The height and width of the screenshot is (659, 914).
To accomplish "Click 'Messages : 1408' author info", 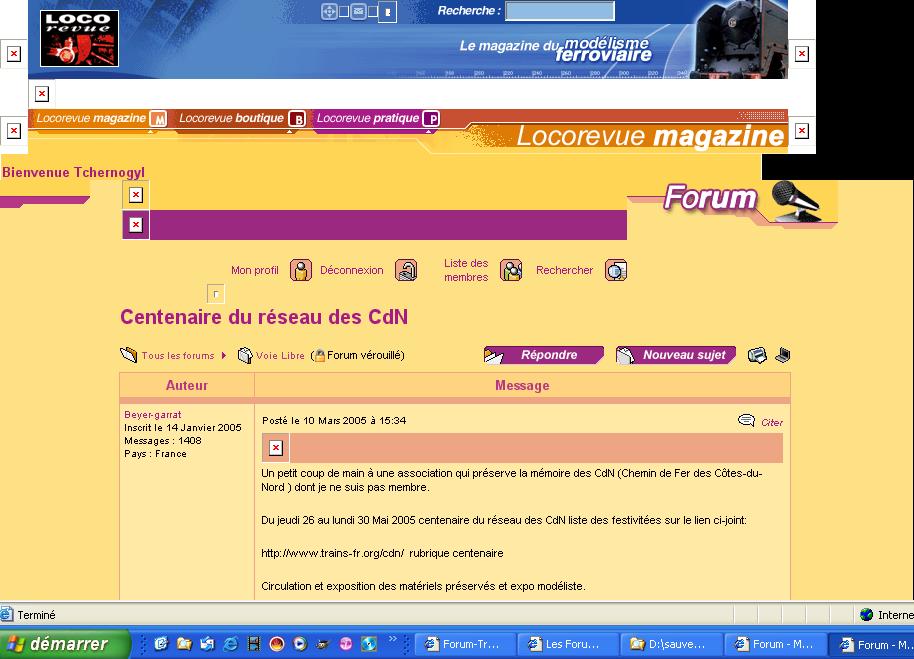I will [x=163, y=440].
